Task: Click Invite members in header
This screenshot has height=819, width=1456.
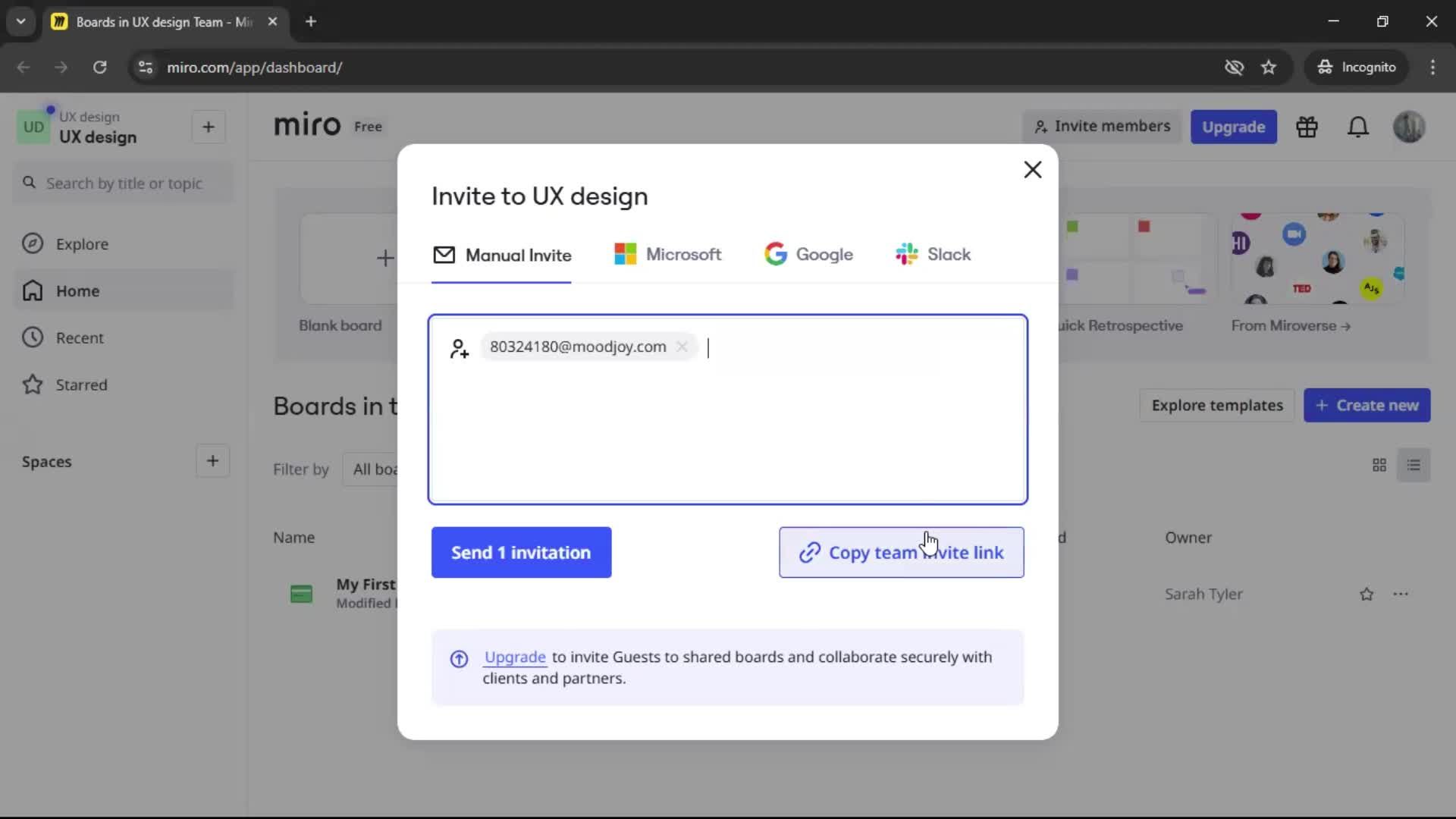Action: pos(1102,127)
